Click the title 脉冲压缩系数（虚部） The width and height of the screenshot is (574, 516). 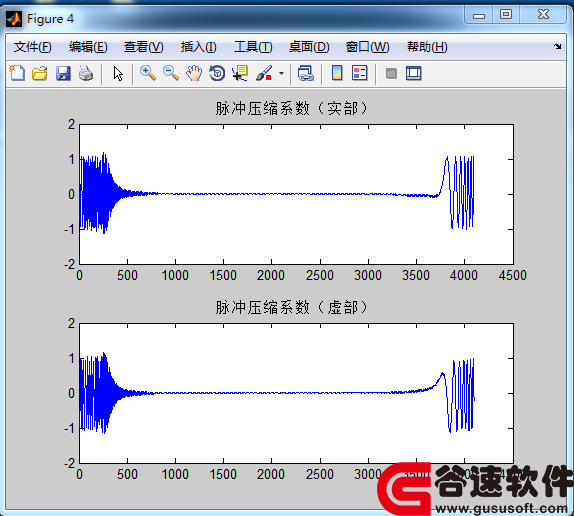pos(291,307)
